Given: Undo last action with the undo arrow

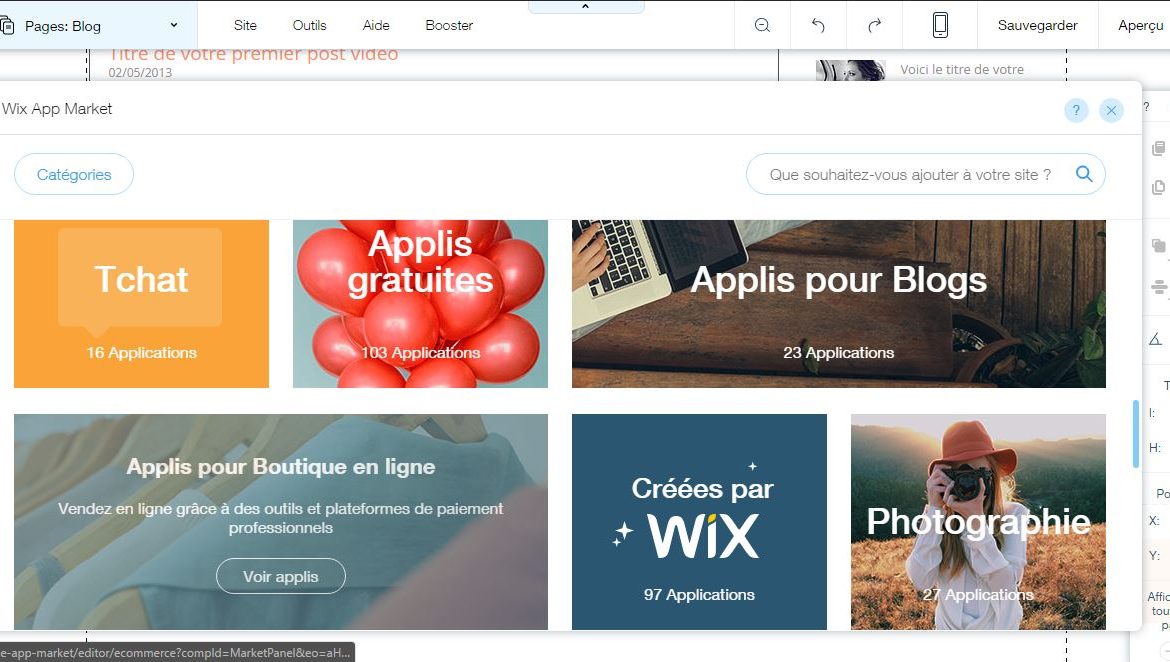Looking at the screenshot, I should tap(818, 25).
